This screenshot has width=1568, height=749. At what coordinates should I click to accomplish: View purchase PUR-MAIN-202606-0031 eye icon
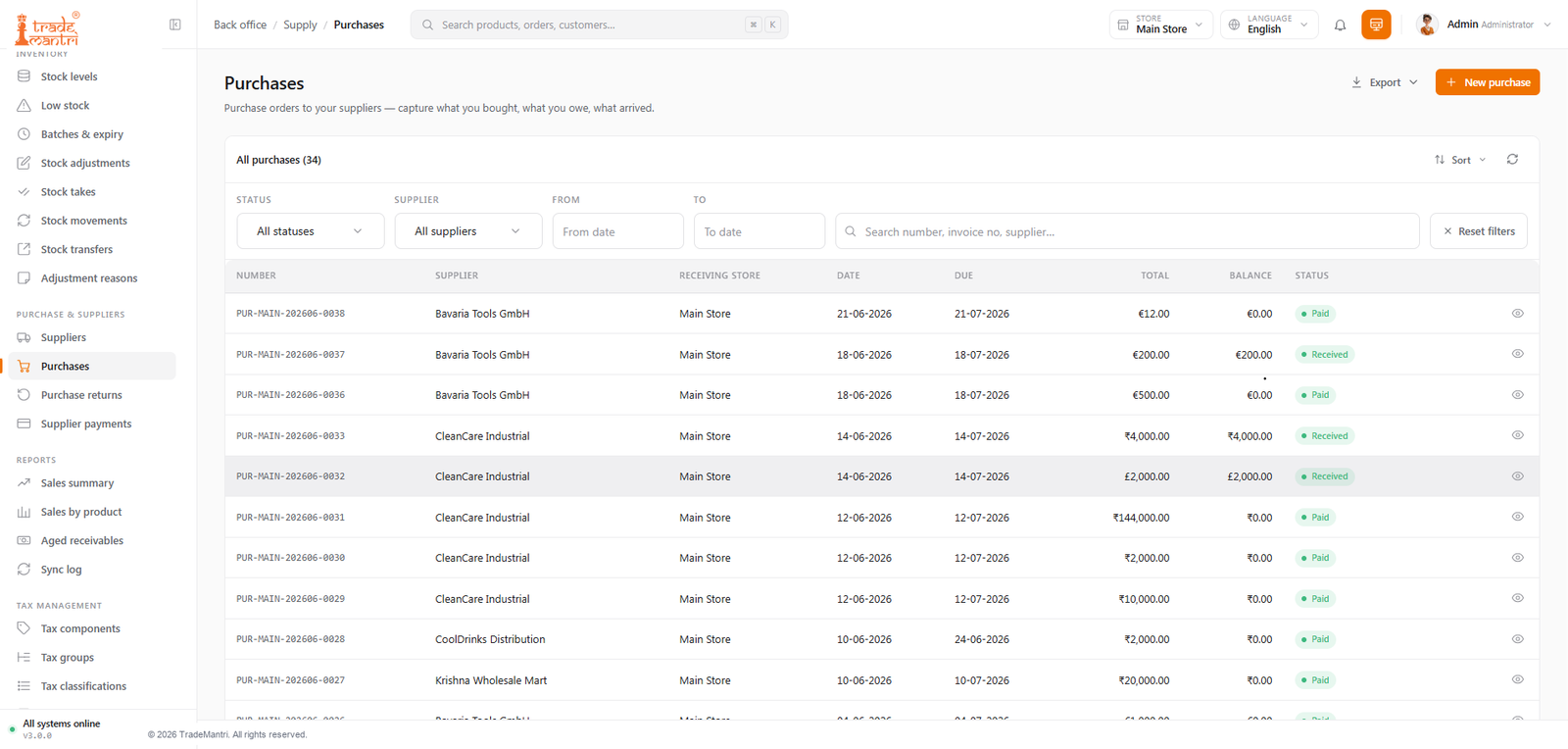click(1517, 517)
